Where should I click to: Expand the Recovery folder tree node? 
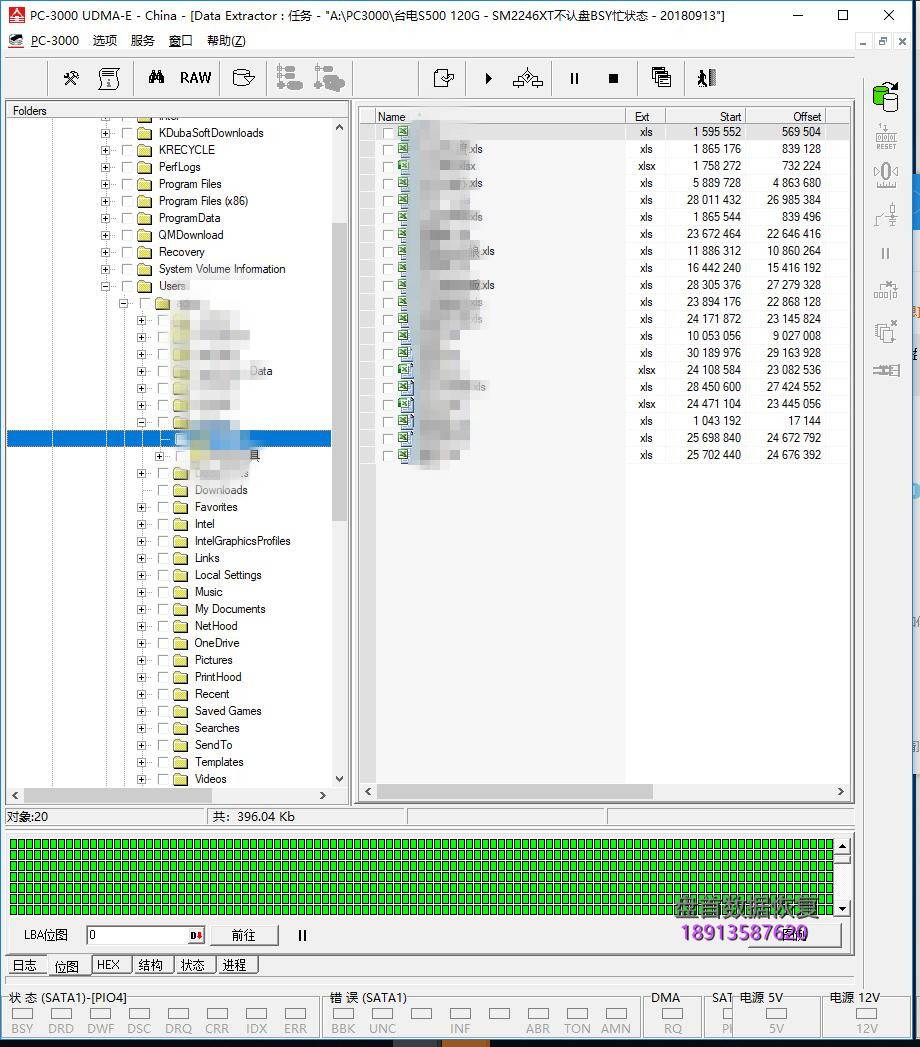coord(105,252)
